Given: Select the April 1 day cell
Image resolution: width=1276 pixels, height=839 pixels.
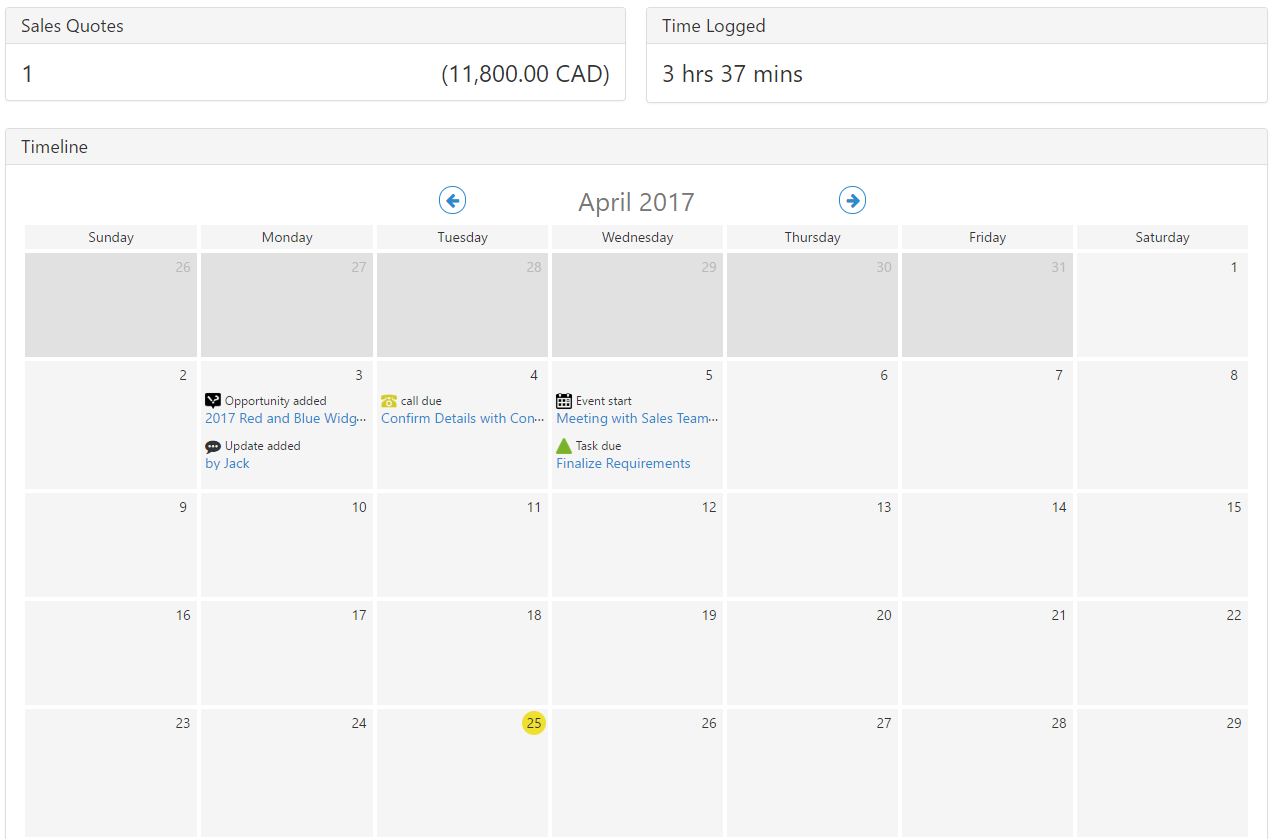Looking at the screenshot, I should [1162, 305].
